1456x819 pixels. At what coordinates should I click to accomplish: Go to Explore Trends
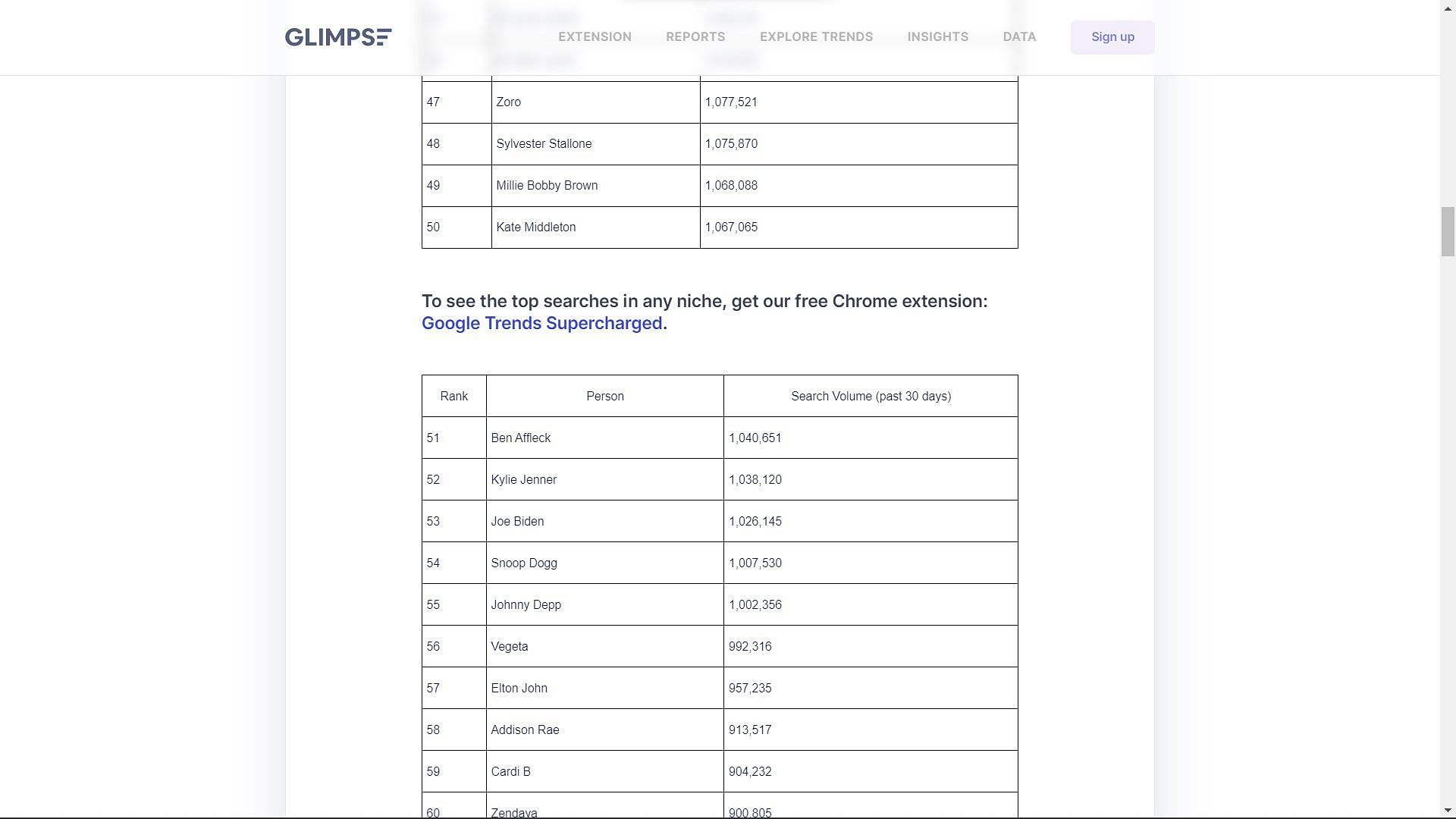coord(816,37)
